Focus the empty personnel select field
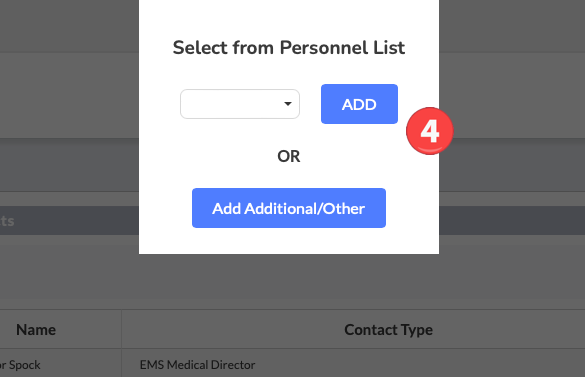585x377 pixels. pos(240,104)
